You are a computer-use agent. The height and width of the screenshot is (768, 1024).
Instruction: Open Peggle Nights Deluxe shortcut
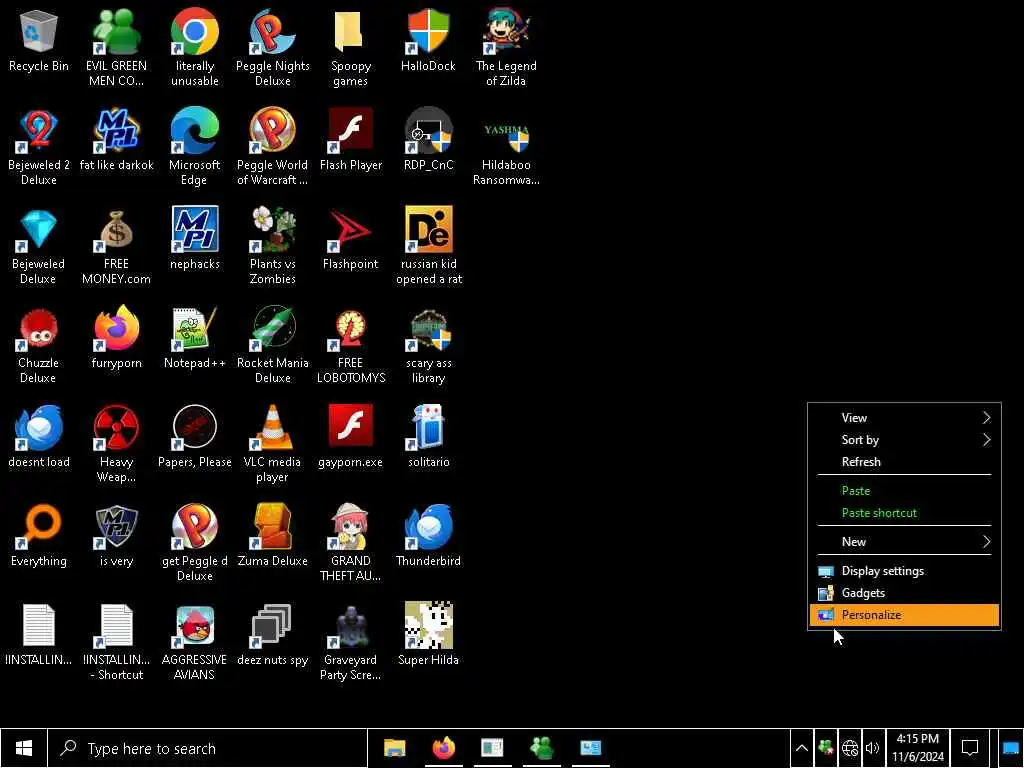coord(272,47)
